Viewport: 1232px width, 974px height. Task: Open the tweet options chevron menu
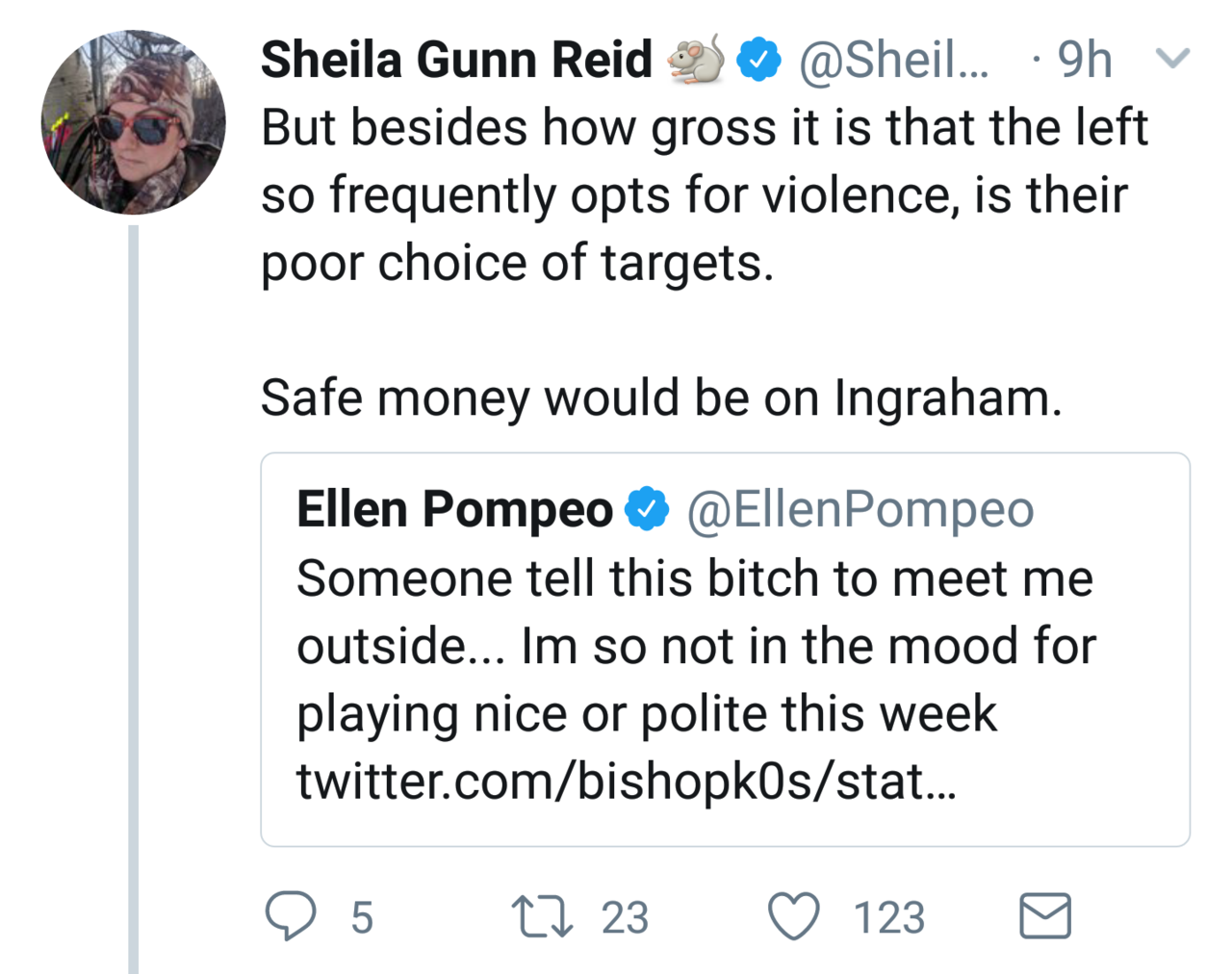point(1172,60)
